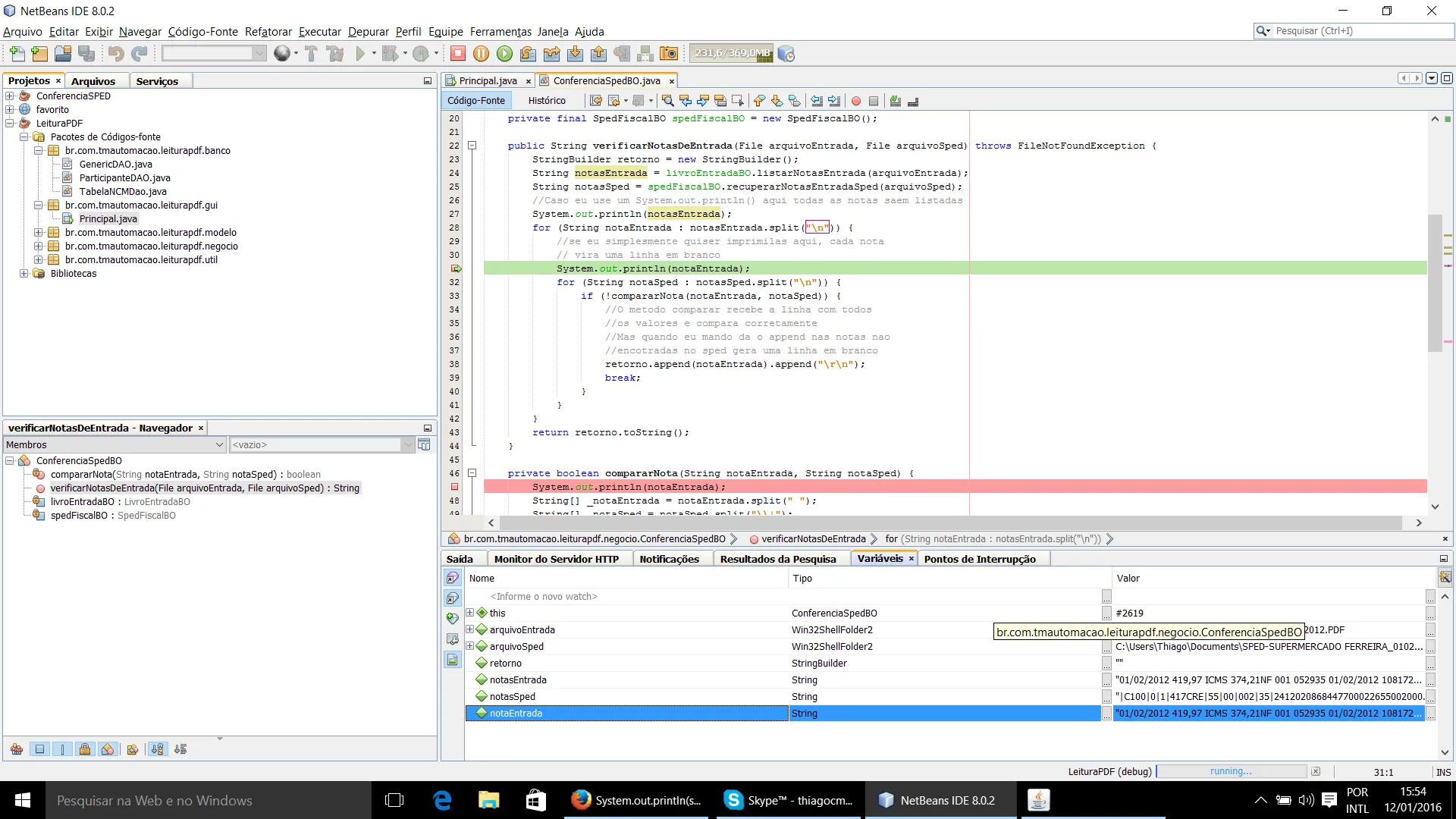This screenshot has height=819, width=1456.
Task: Switch to the Pontos de Interrupção tab
Action: [x=979, y=559]
